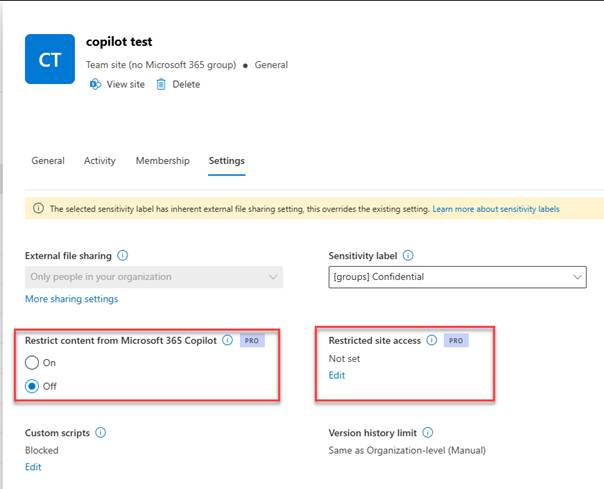Screen dimensions: 604x489
Task: Click info icon next to External file sharing
Action: pos(122,256)
